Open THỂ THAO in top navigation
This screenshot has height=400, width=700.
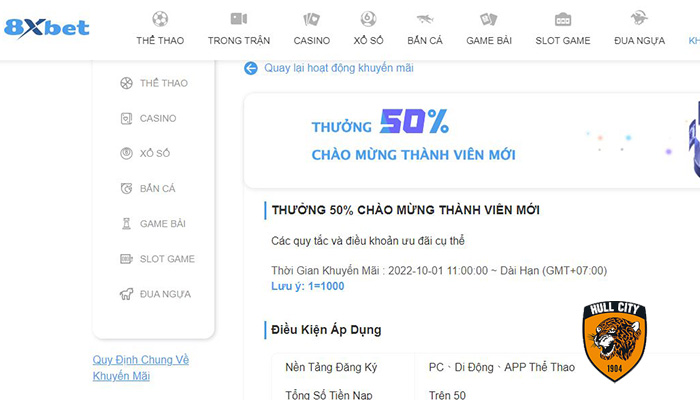160,41
